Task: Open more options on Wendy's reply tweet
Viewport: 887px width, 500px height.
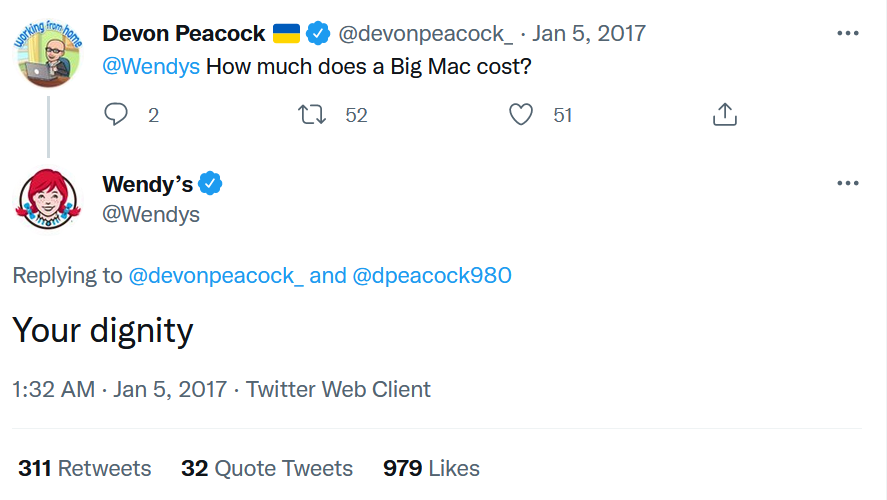Action: 848,184
